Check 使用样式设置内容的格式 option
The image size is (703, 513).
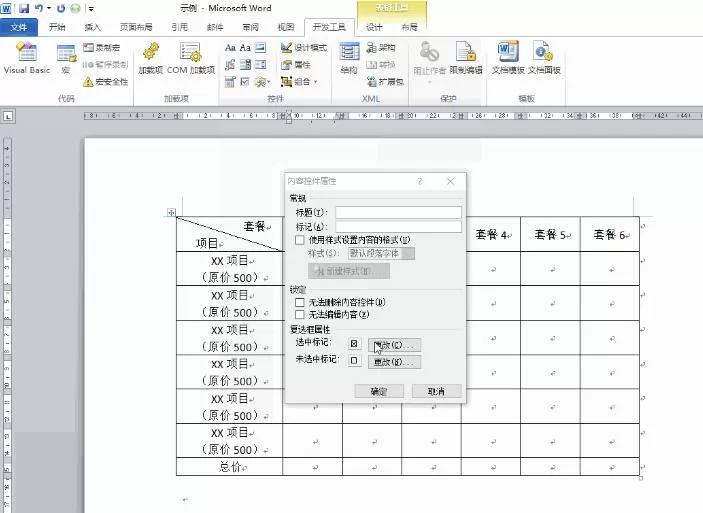(299, 240)
